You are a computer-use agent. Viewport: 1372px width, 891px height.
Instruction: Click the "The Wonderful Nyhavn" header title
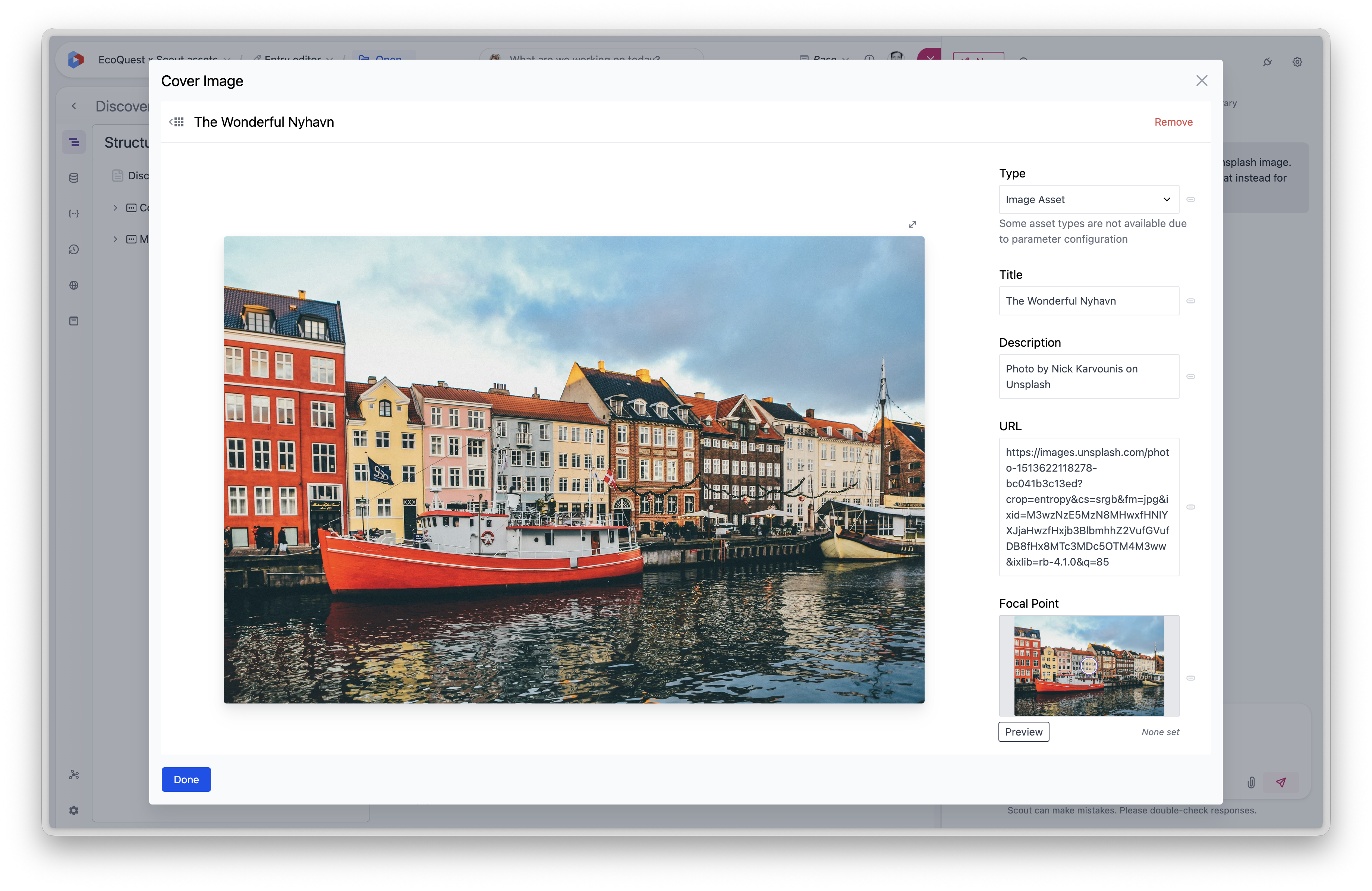264,122
